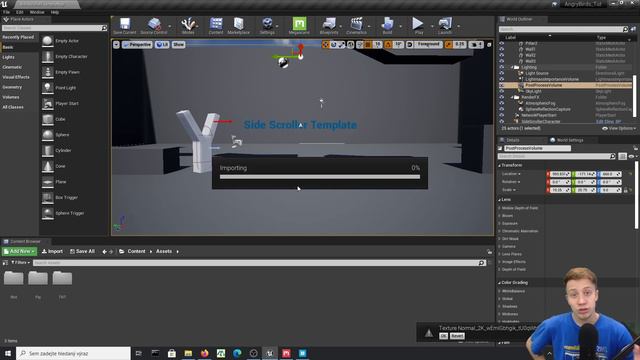
Task: Start Play in editor
Action: pyautogui.click(x=418, y=25)
